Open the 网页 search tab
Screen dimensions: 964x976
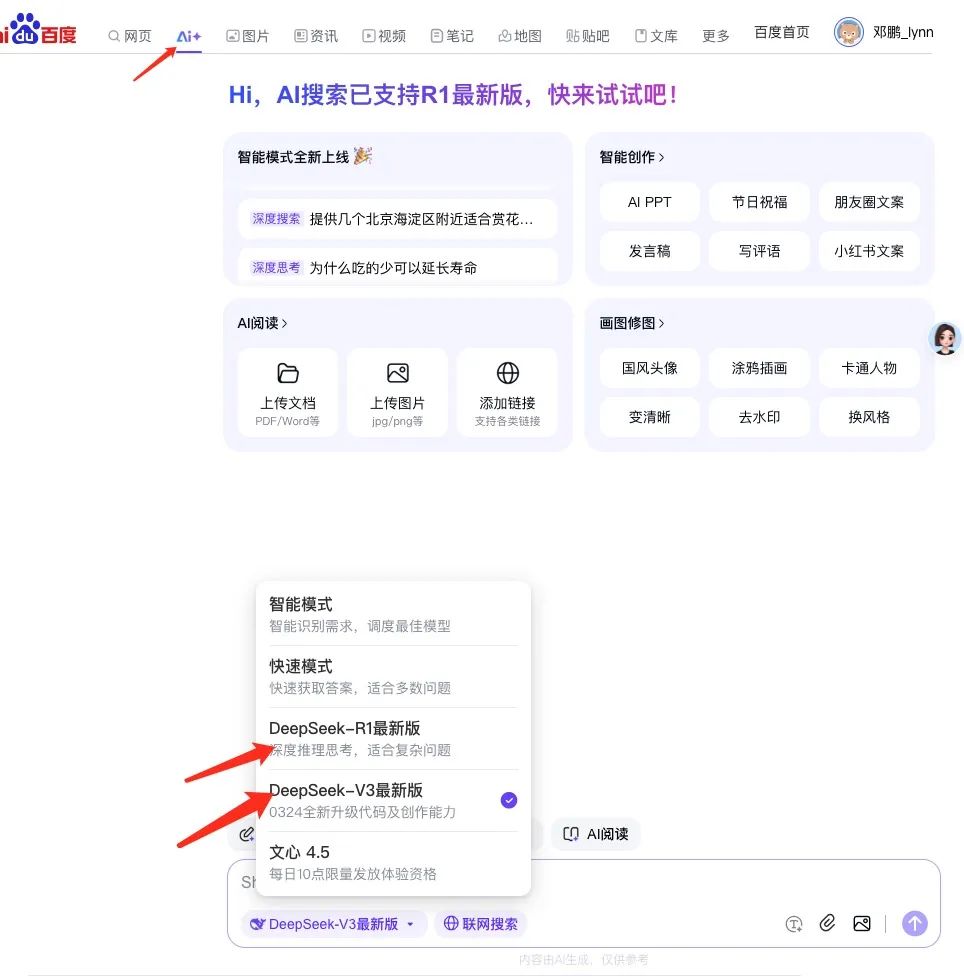click(130, 36)
